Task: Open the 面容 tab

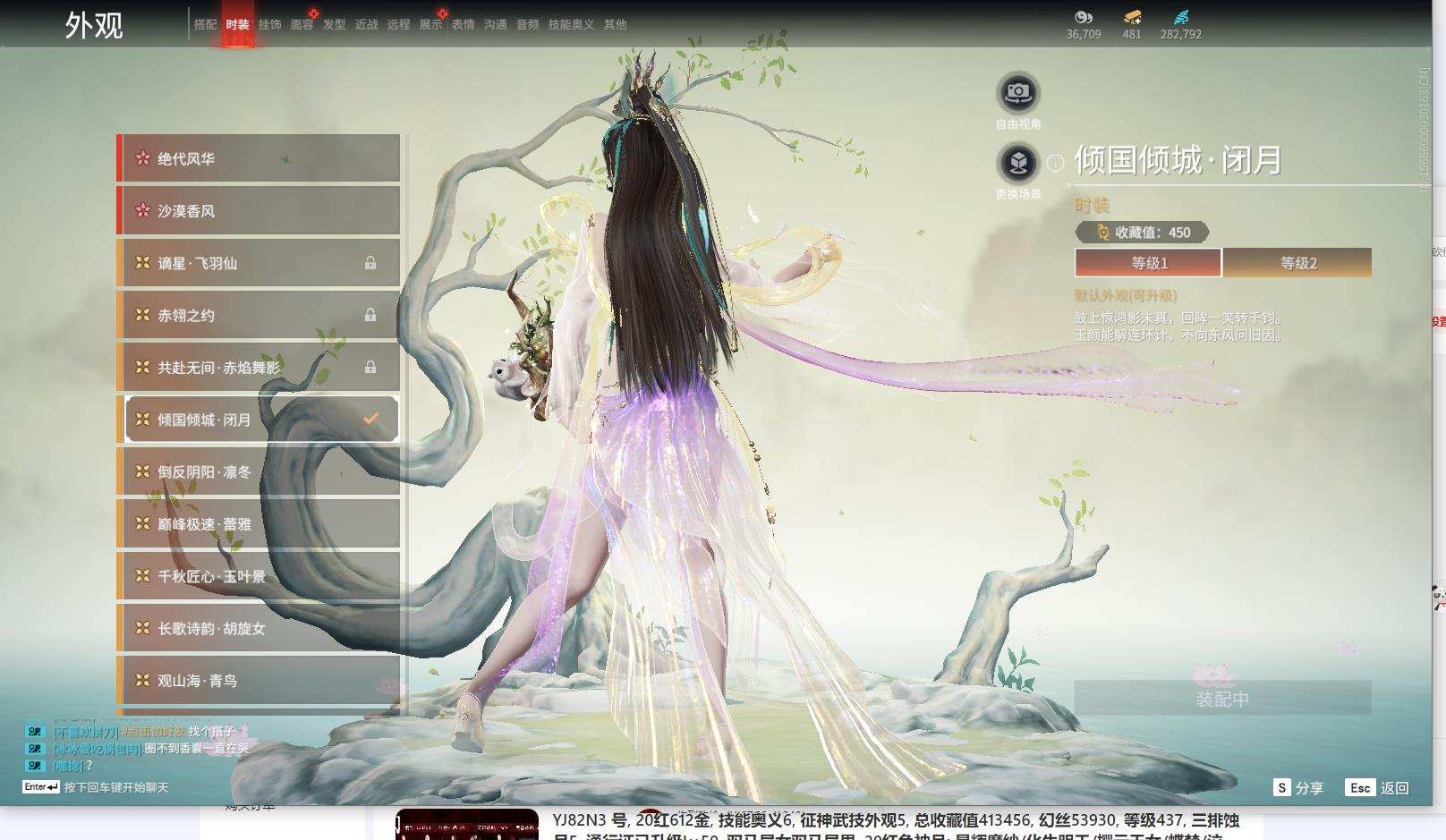Action: pyautogui.click(x=302, y=24)
